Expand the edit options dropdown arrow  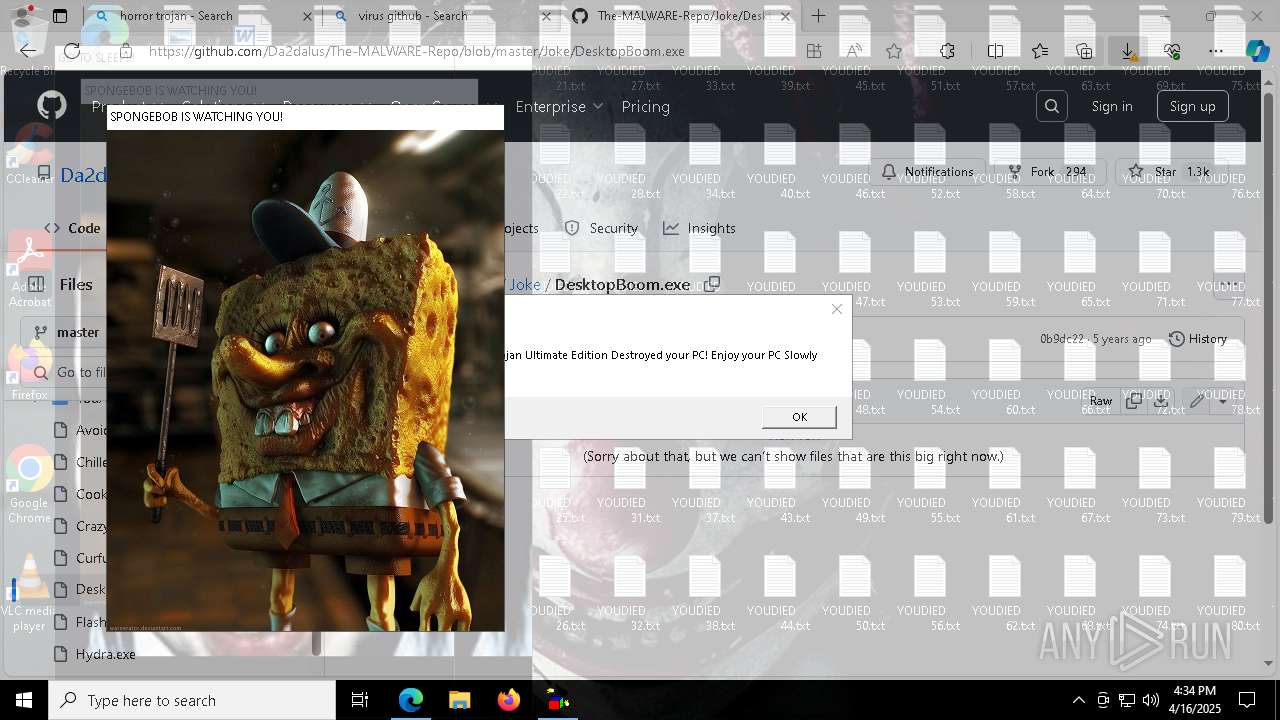(1223, 401)
